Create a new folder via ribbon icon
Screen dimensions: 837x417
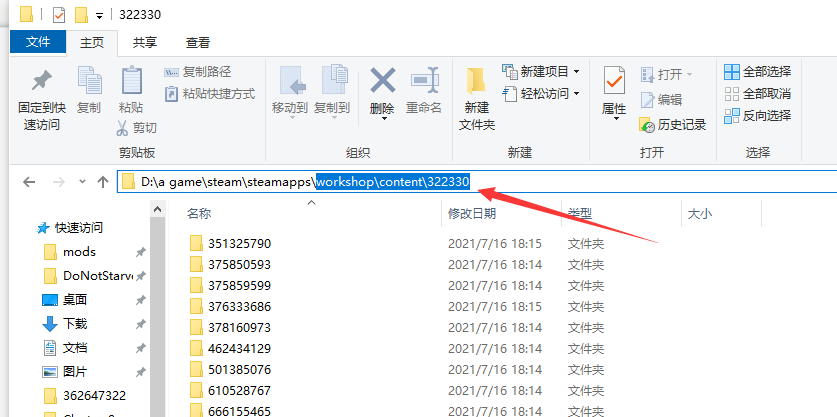pos(477,83)
